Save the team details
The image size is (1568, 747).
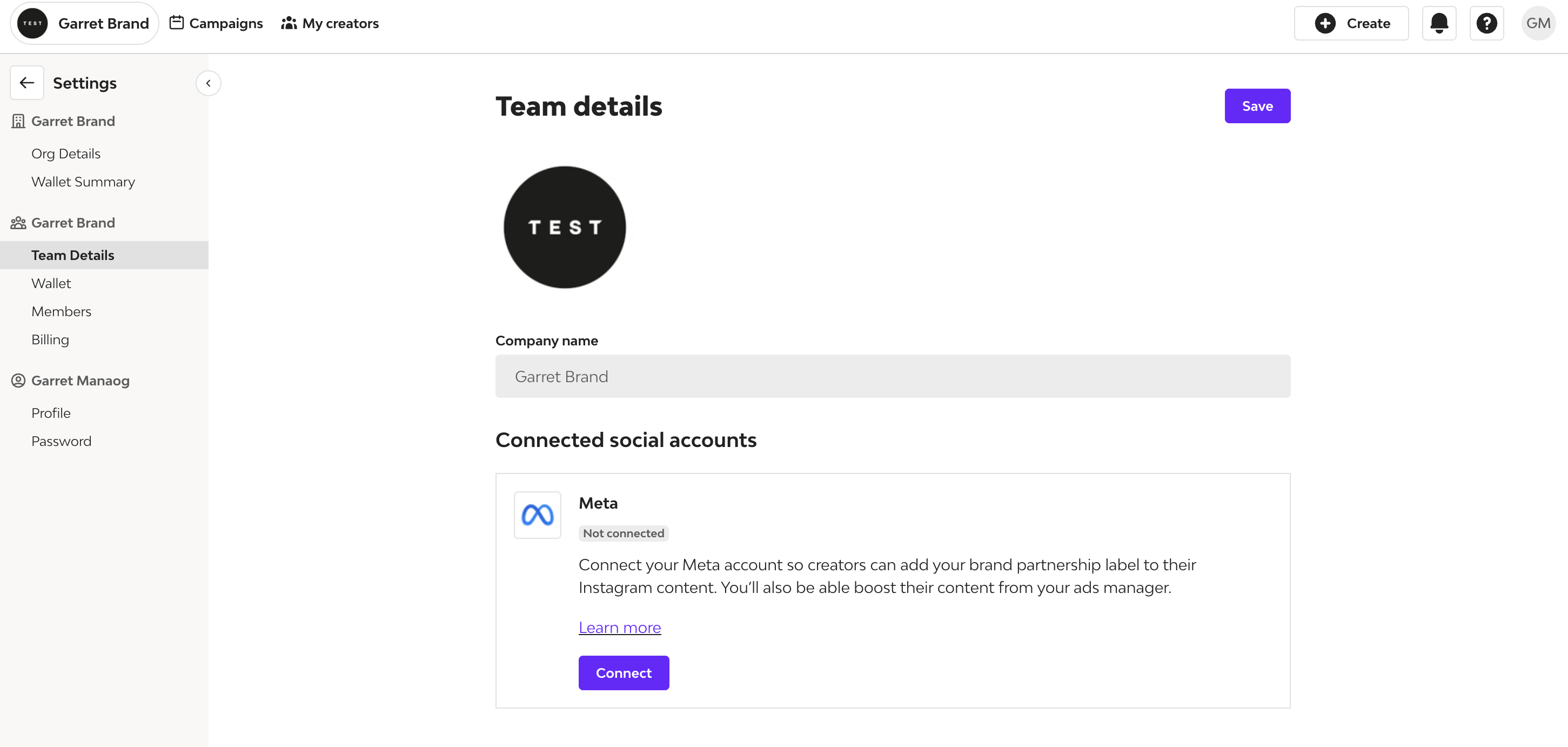pos(1257,106)
